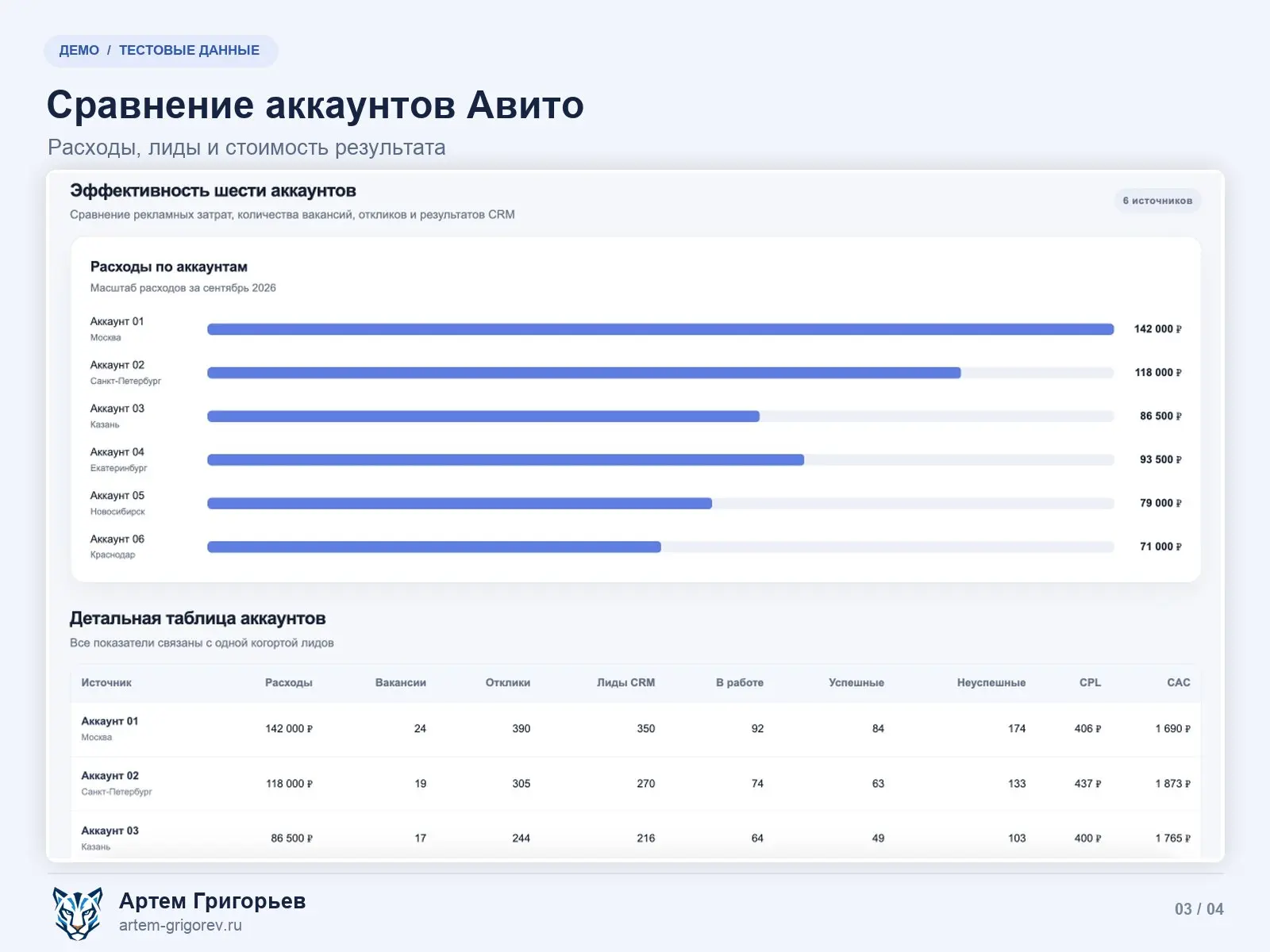
Task: Click the "Эффективность шести аккаунтов" title
Action: 213,190
